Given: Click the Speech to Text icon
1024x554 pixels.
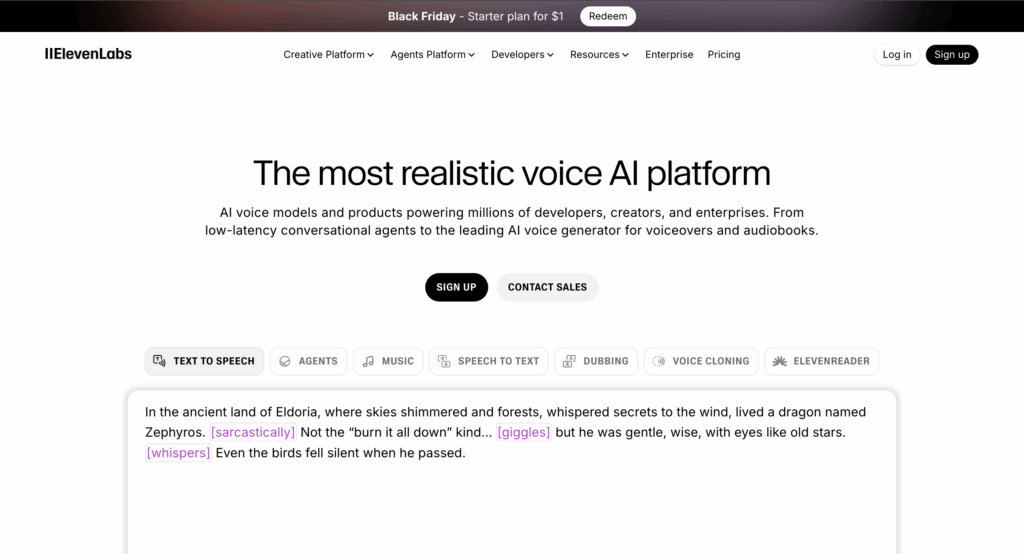Looking at the screenshot, I should [x=444, y=361].
